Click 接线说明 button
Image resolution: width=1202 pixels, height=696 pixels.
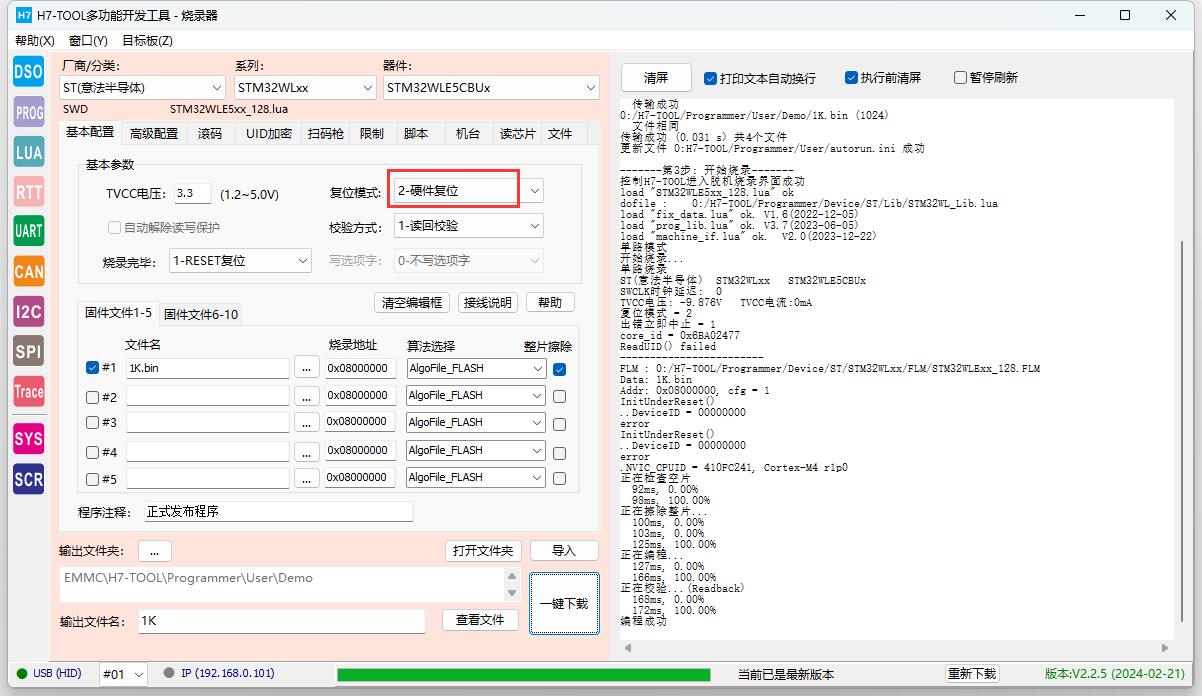pyautogui.click(x=487, y=303)
